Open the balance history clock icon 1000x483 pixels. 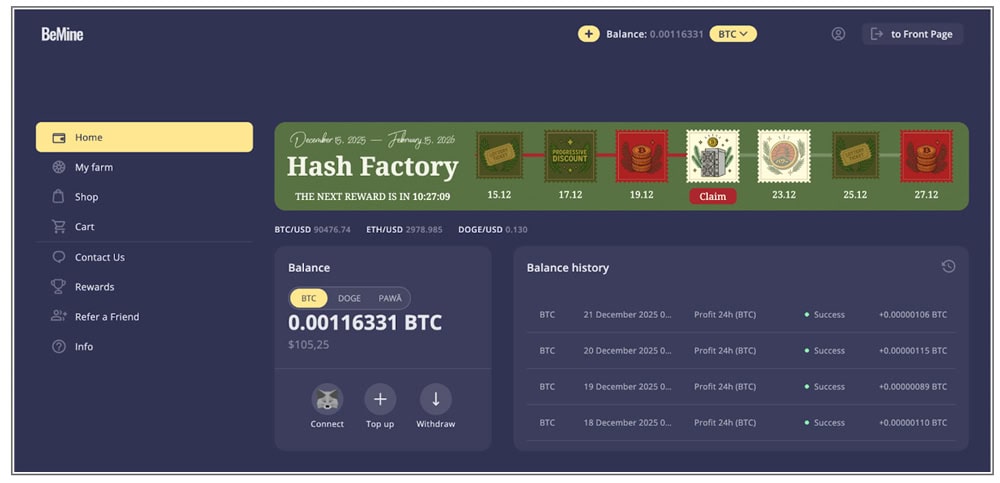948,267
